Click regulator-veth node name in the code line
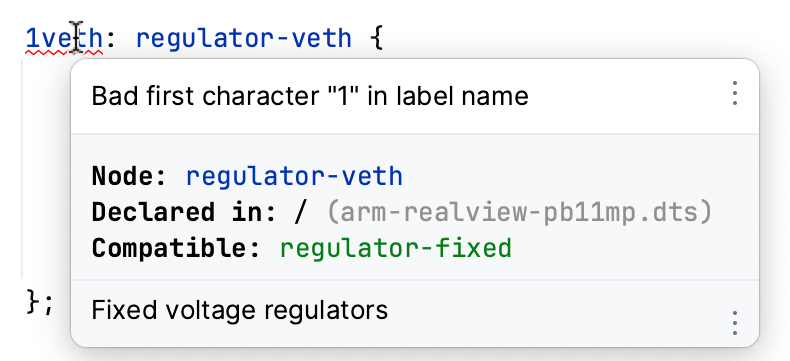790x361 pixels. [244, 39]
